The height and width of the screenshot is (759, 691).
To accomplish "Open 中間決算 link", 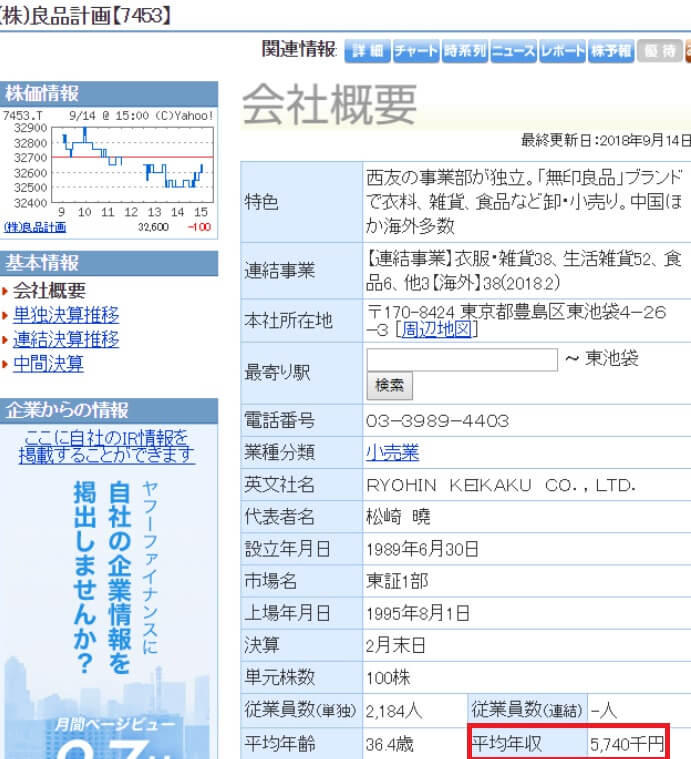I will pos(48,364).
